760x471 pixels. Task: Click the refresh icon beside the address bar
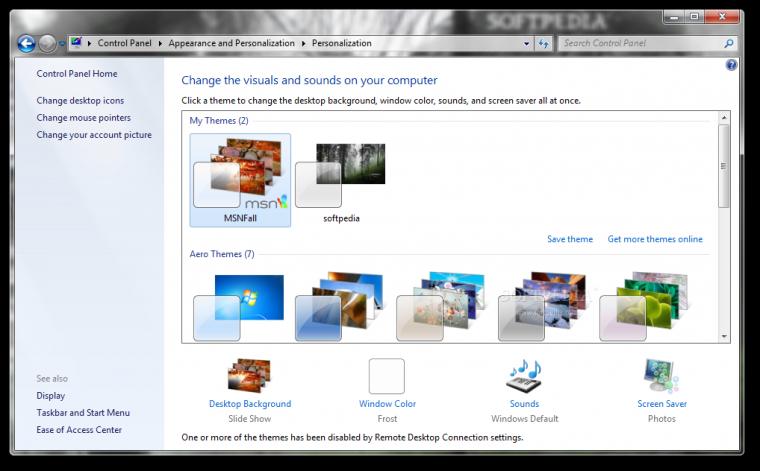coord(543,44)
